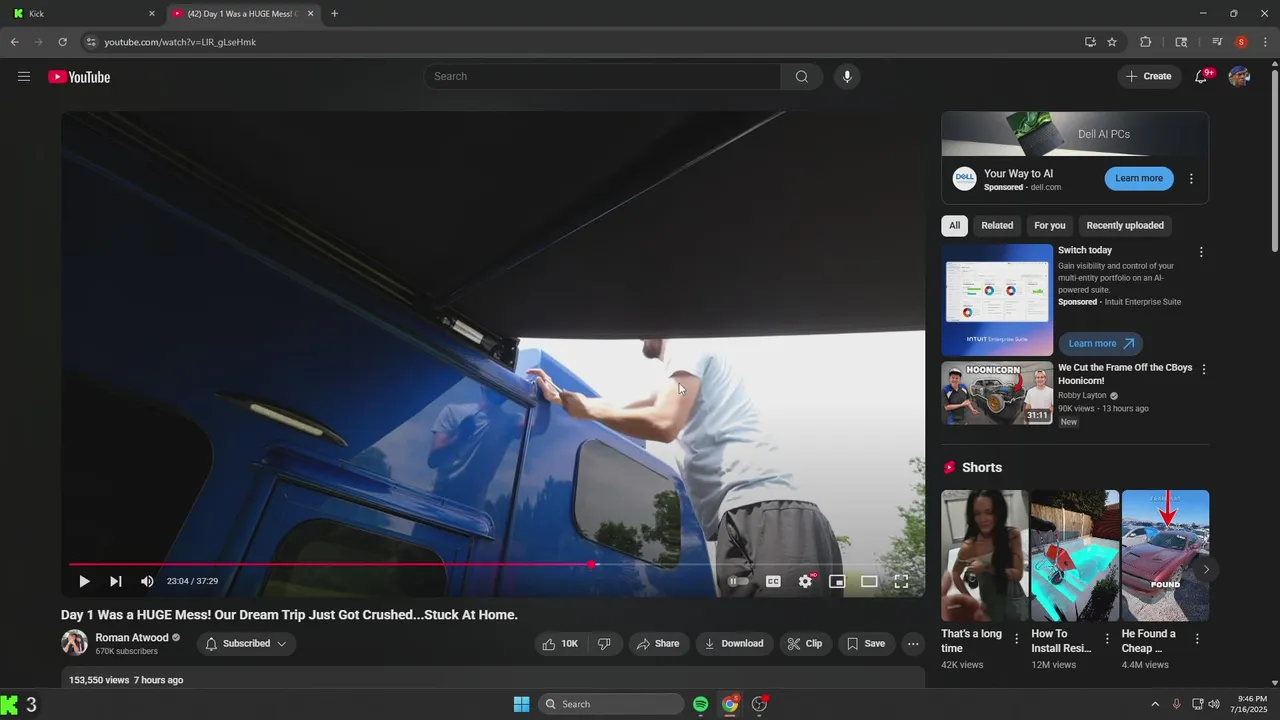Skip to the next video
The image size is (1280, 720).
[116, 581]
